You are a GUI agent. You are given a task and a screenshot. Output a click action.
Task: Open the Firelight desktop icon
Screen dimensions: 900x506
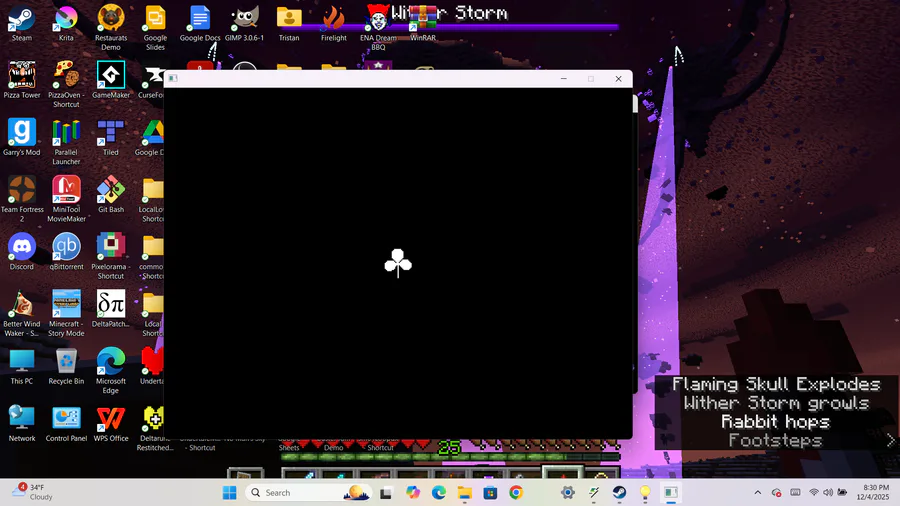pyautogui.click(x=333, y=24)
